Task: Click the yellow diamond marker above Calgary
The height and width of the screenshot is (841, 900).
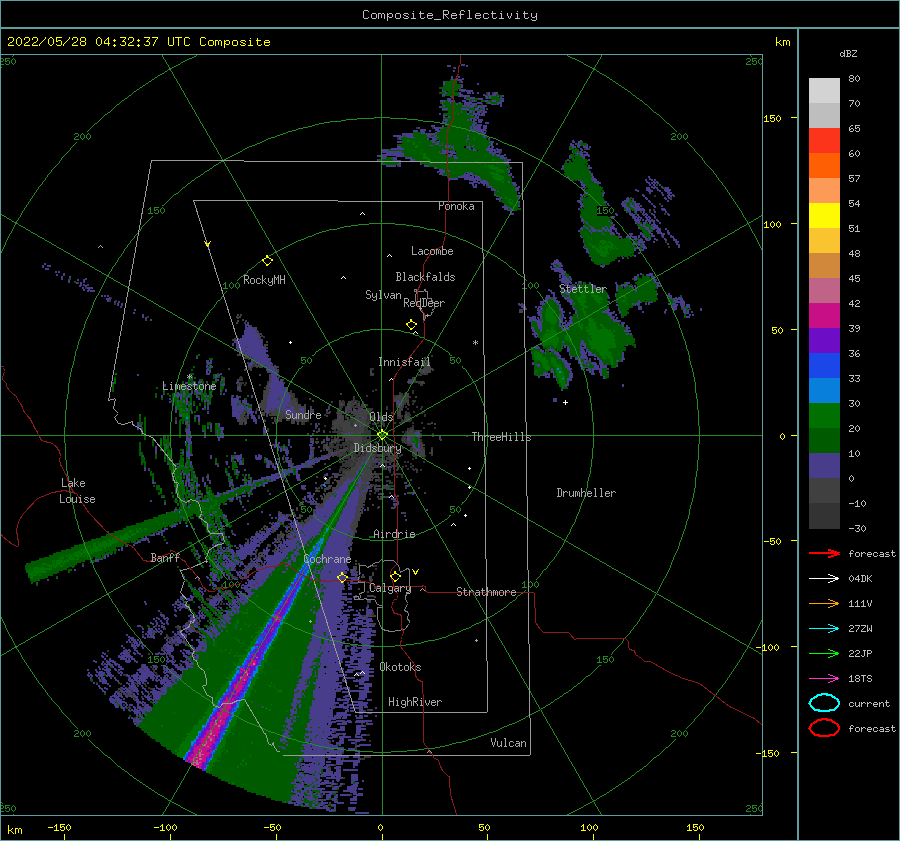Action: click(395, 576)
